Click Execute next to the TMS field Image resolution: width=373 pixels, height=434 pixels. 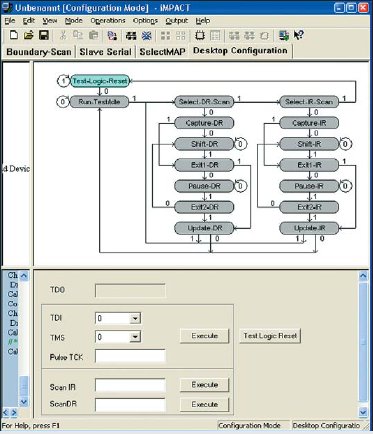point(204,336)
